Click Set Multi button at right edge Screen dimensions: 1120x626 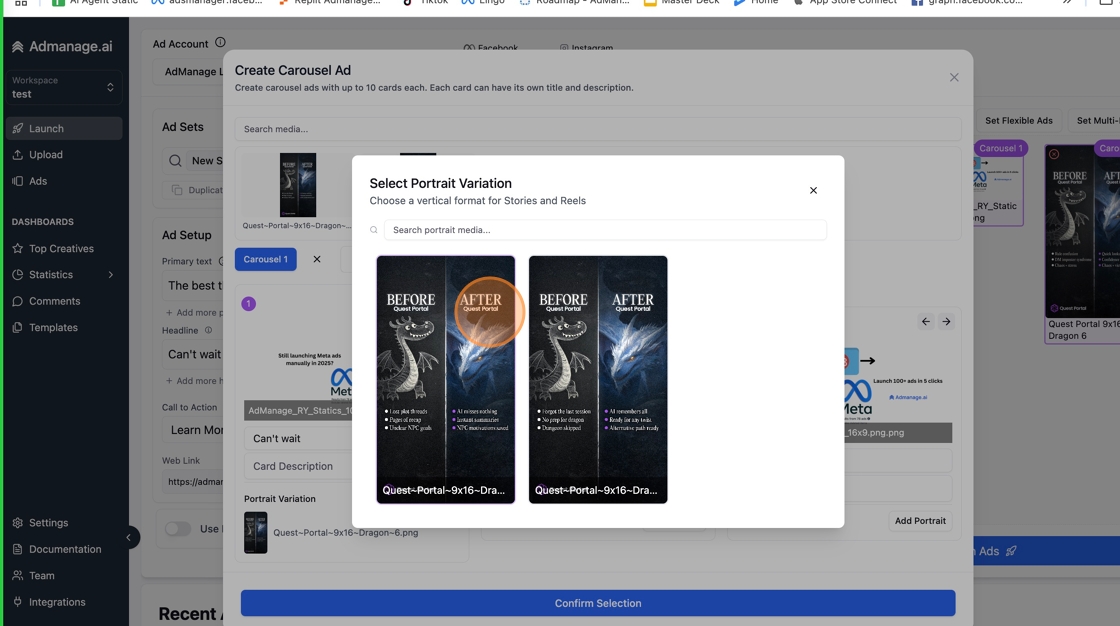pyautogui.click(x=1096, y=121)
